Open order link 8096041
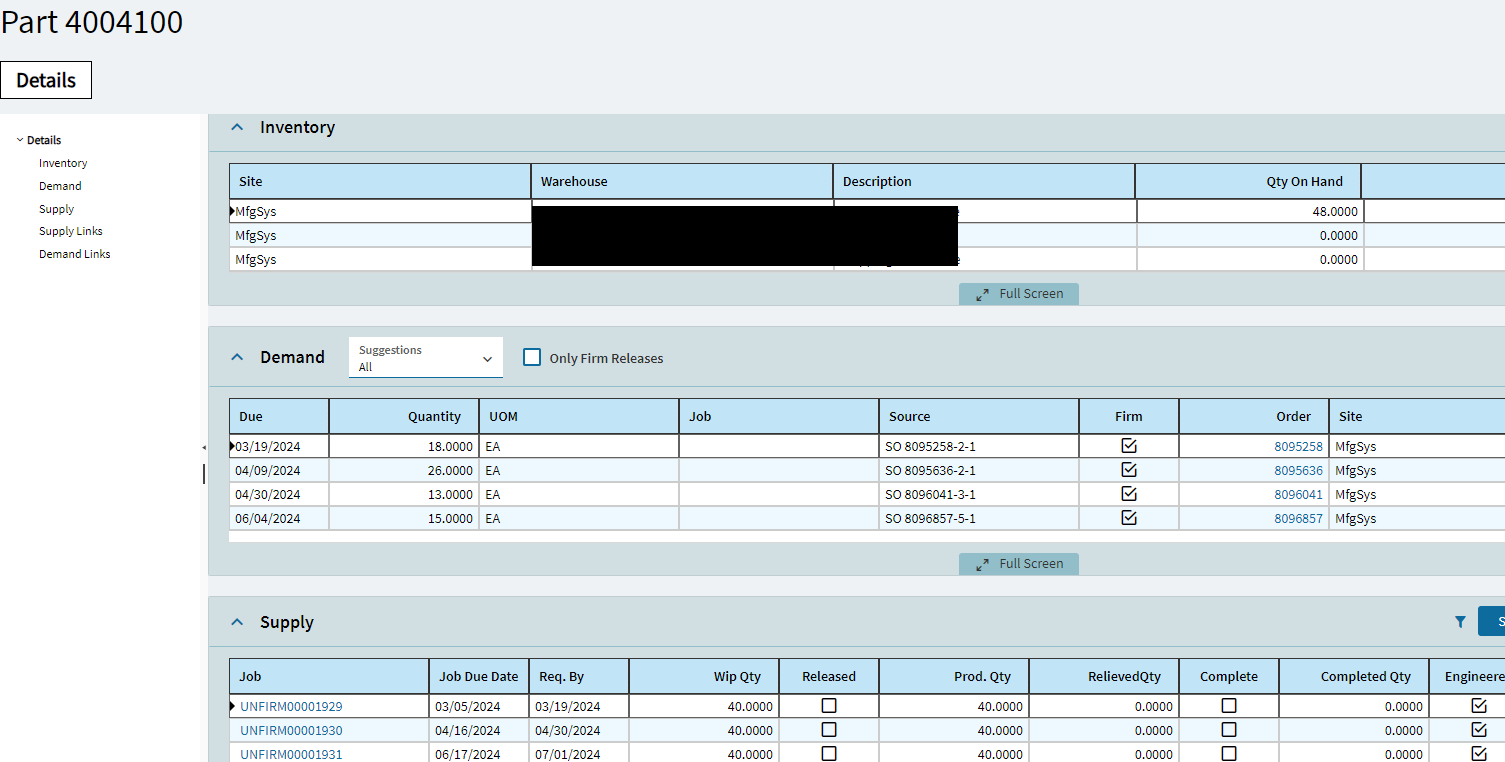This screenshot has width=1505, height=762. coord(1298,494)
